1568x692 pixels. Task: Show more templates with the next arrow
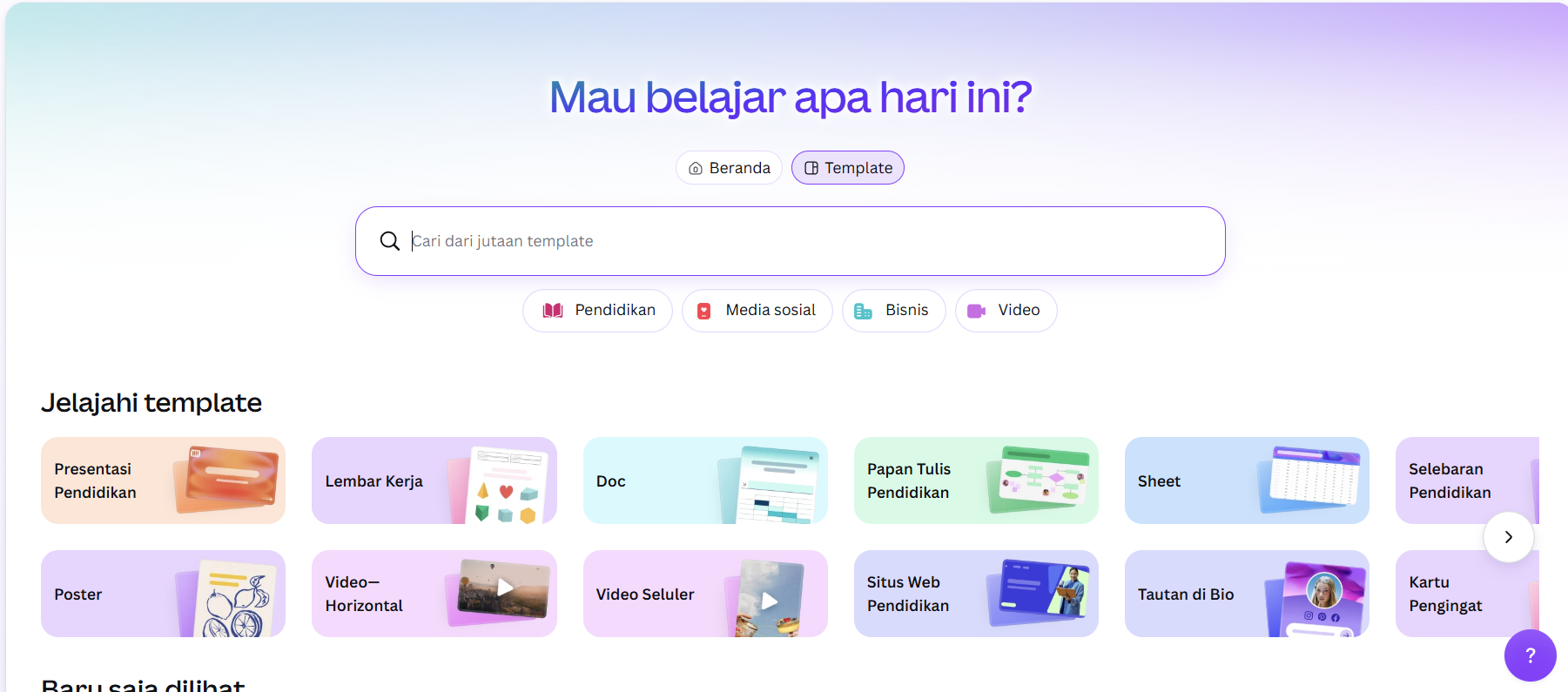(x=1509, y=537)
